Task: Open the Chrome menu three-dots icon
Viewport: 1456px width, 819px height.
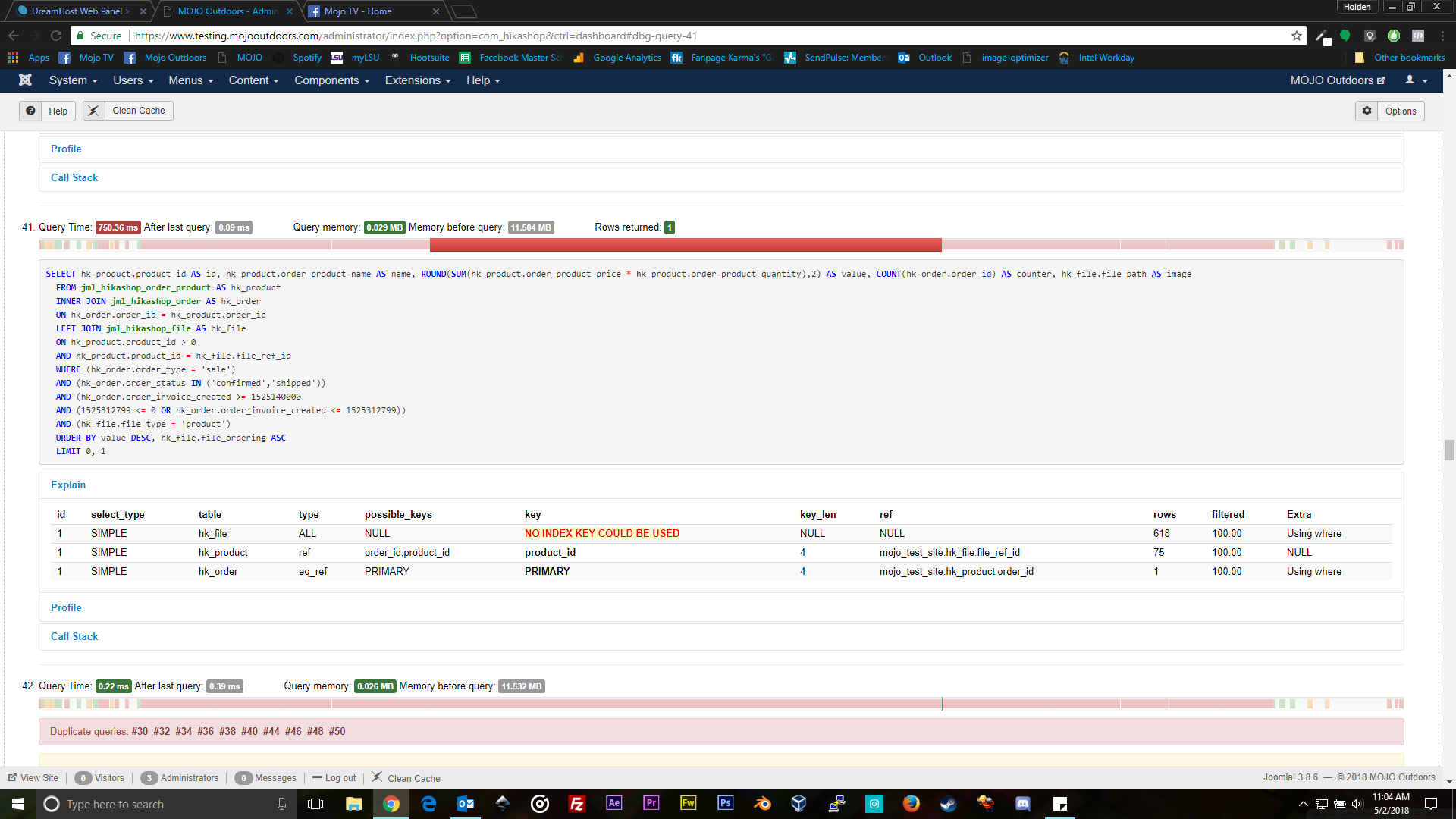Action: point(1442,36)
